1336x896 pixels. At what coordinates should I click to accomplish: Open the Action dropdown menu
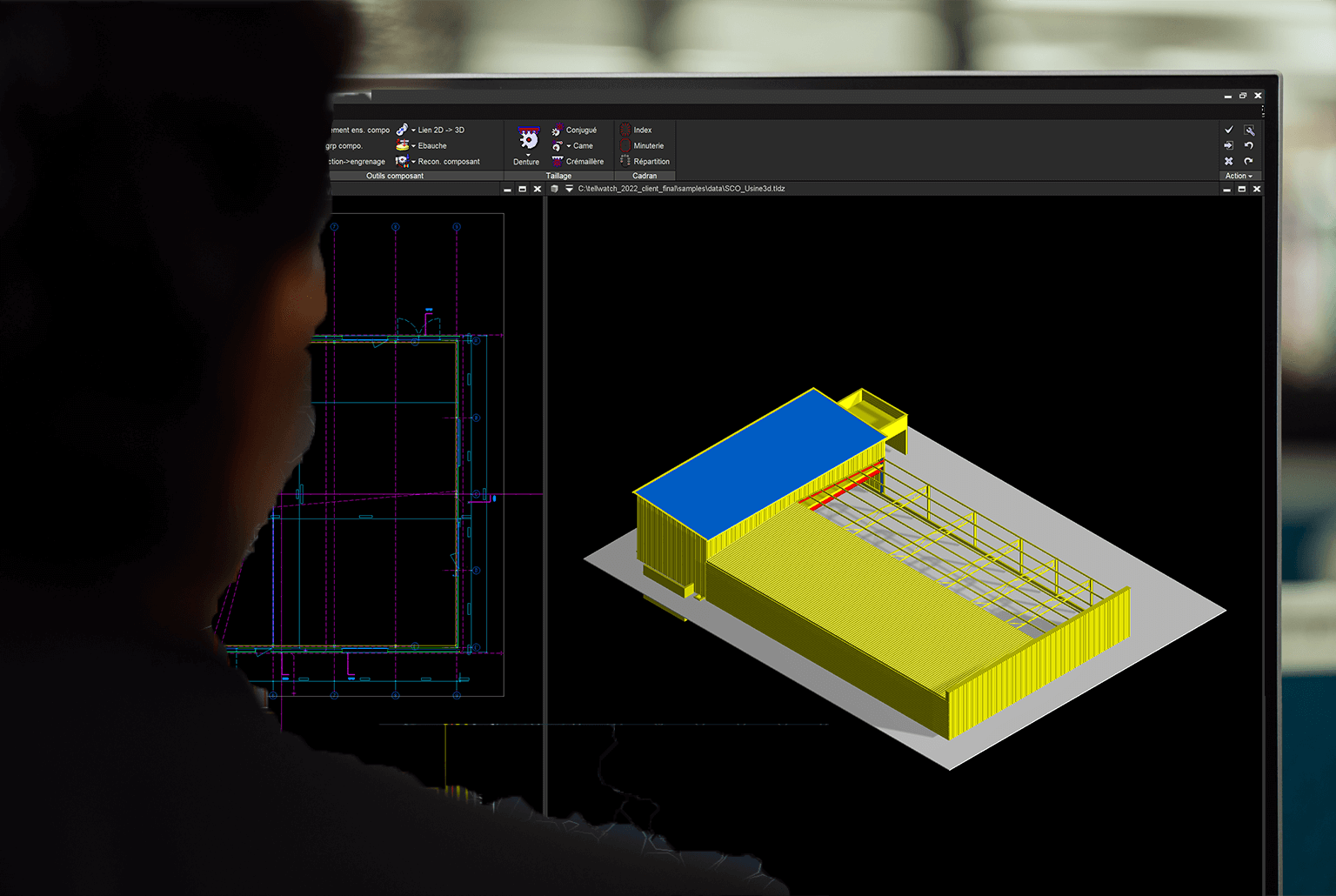[x=1239, y=176]
